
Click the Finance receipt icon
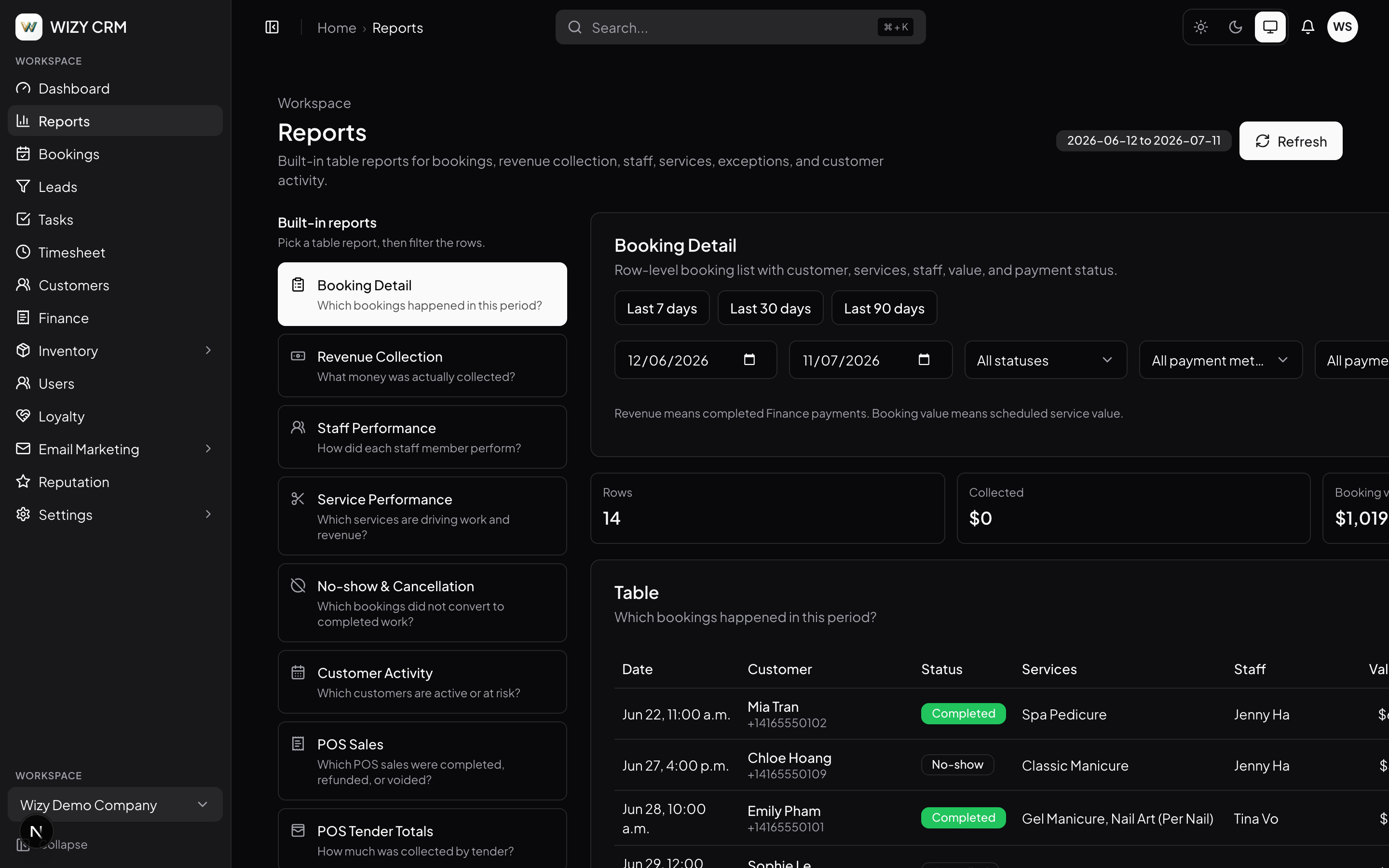[23, 317]
